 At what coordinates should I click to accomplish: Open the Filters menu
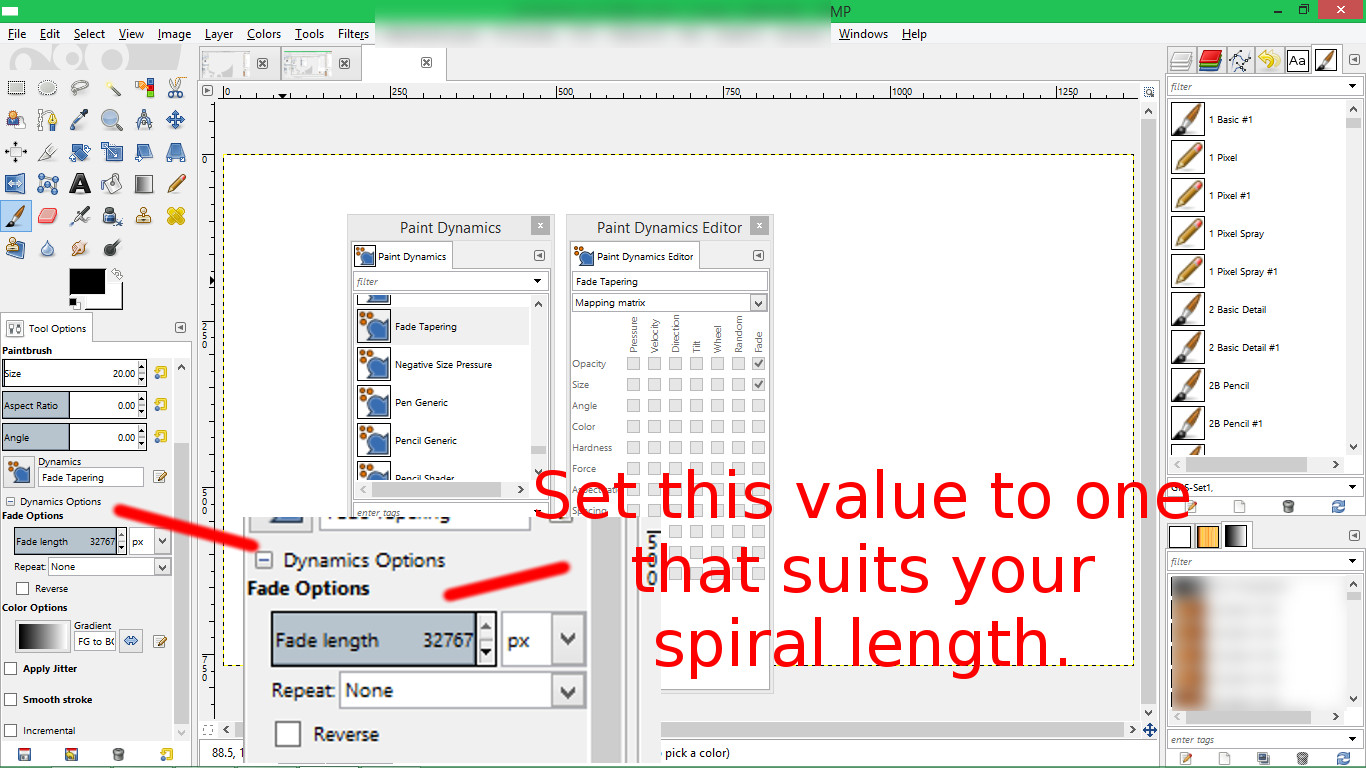(x=353, y=34)
